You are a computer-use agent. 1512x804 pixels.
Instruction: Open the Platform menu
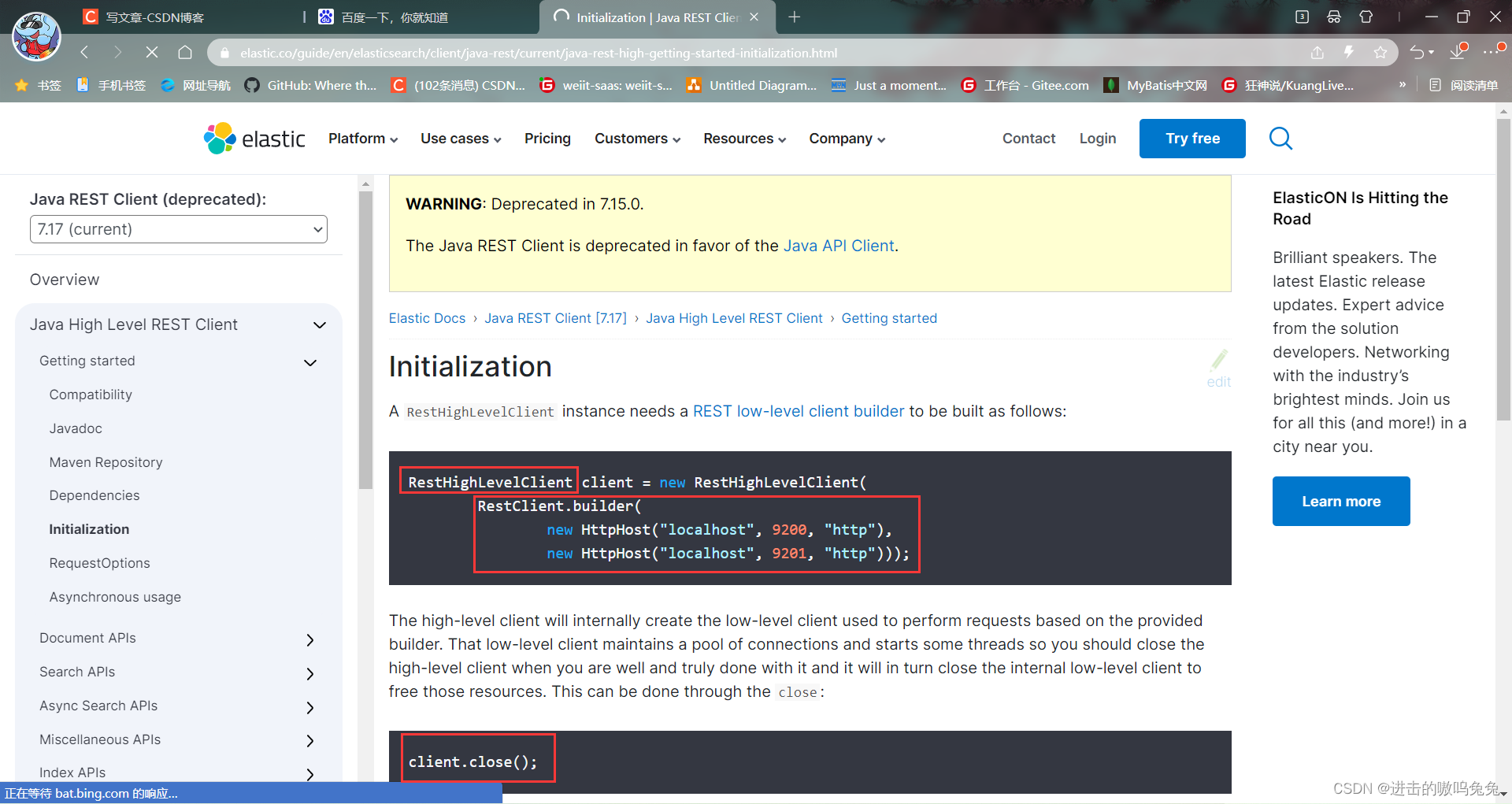tap(363, 139)
